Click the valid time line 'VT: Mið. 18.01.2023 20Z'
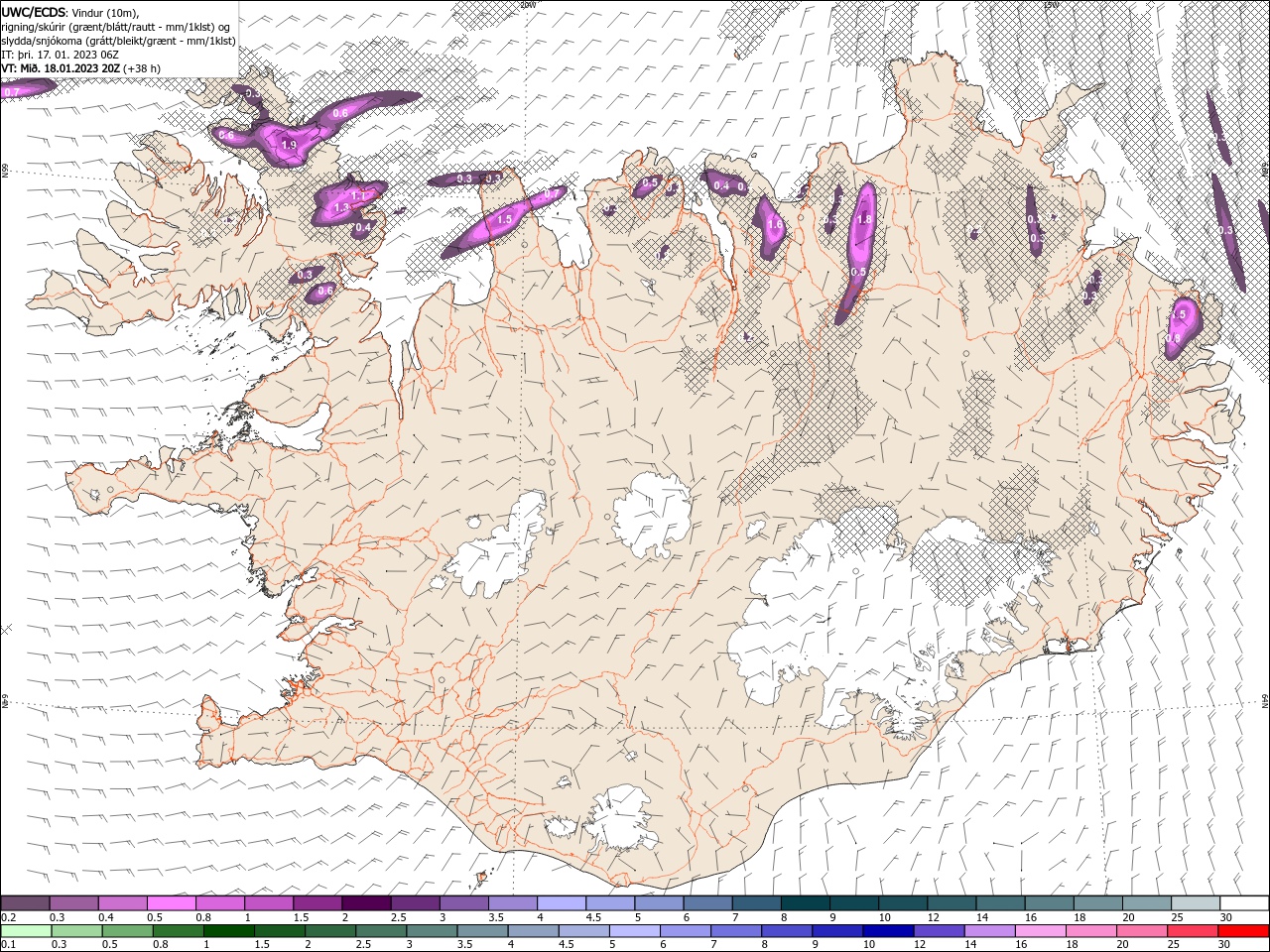 pyautogui.click(x=61, y=67)
